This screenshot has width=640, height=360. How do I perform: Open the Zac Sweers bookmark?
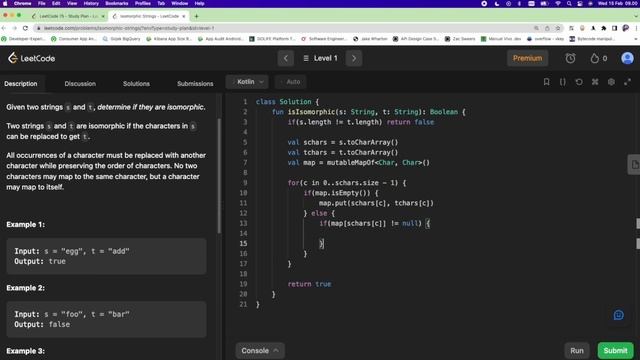(461, 39)
